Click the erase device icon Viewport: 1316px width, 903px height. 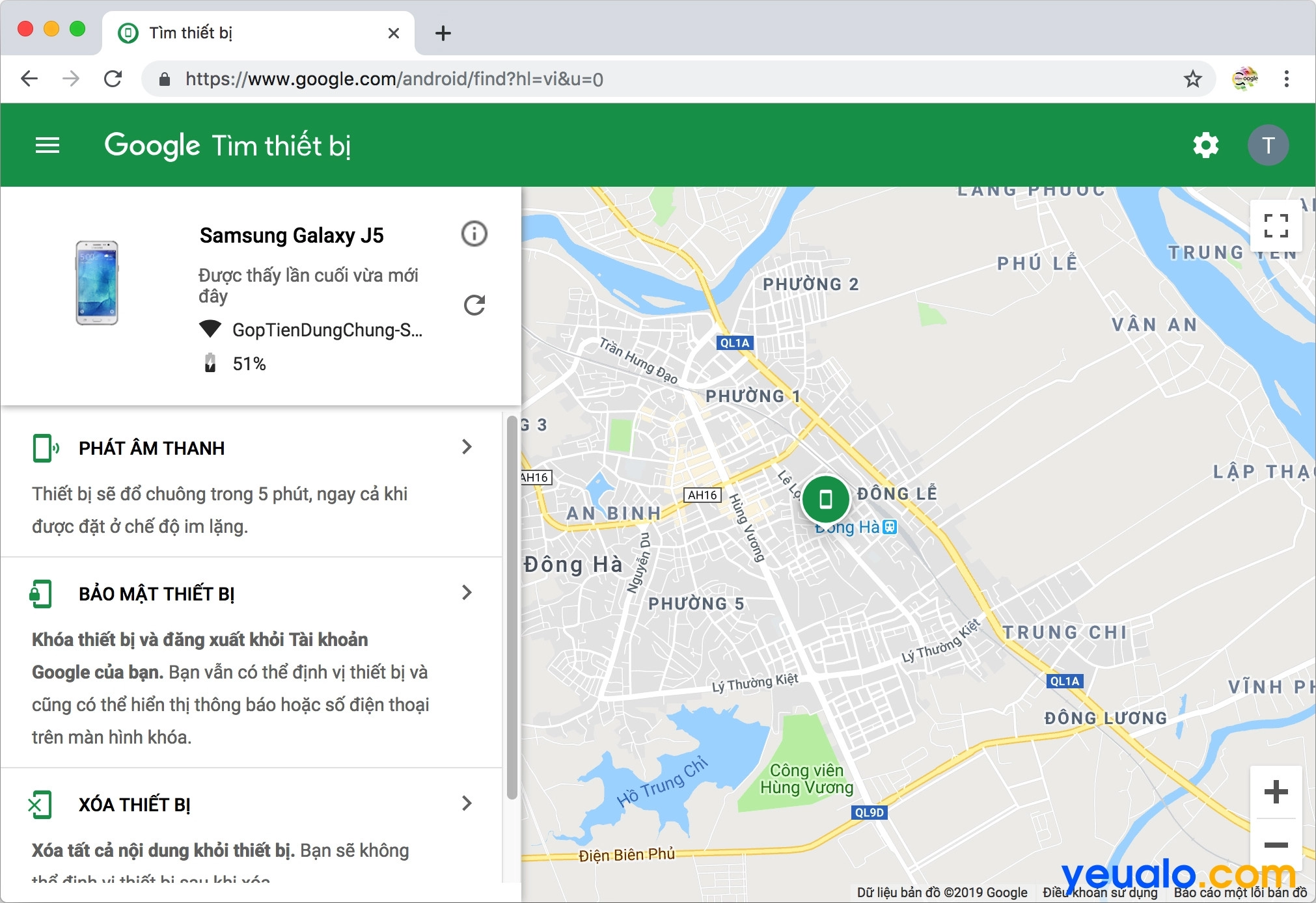(40, 805)
